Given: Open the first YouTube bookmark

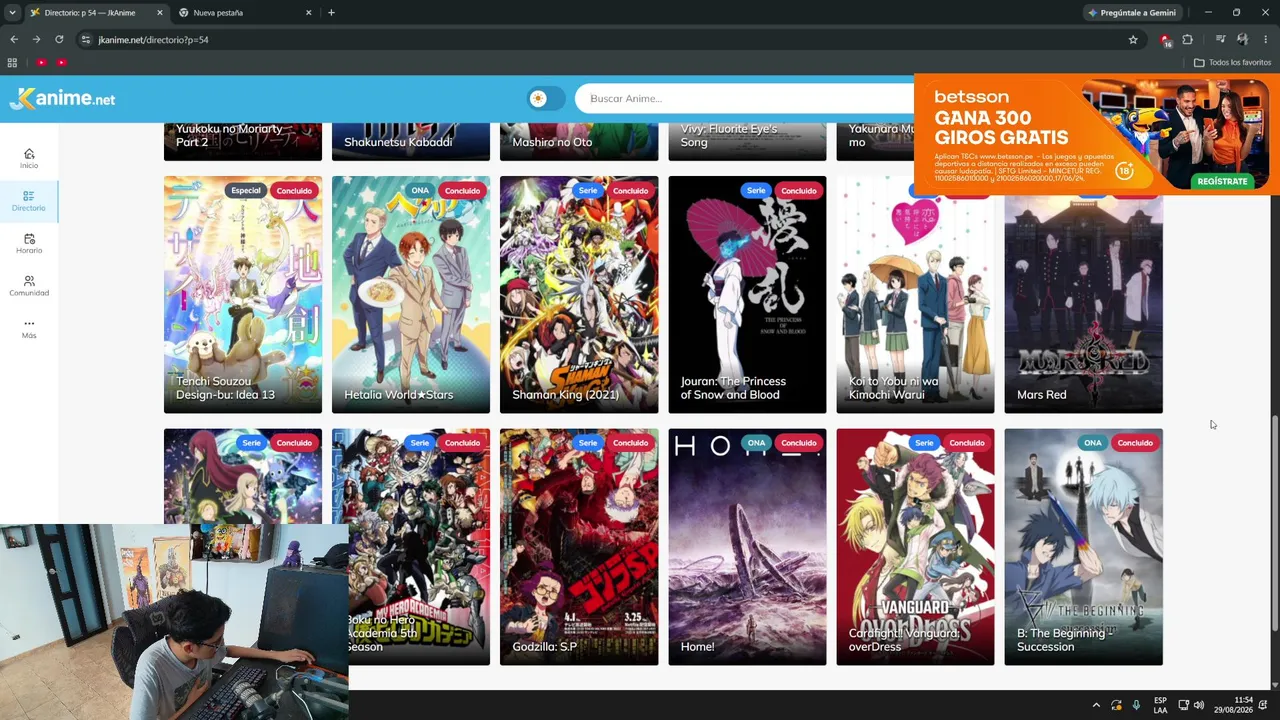Looking at the screenshot, I should [x=41, y=62].
